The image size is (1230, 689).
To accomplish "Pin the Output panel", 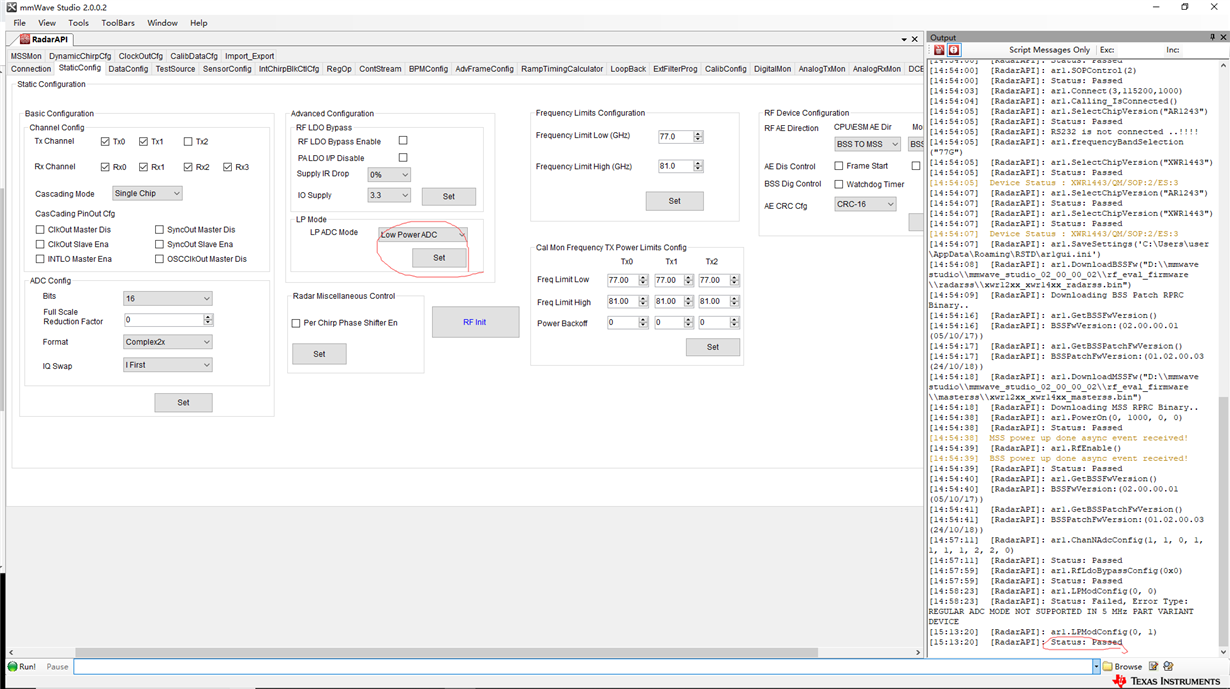I will [x=1213, y=37].
